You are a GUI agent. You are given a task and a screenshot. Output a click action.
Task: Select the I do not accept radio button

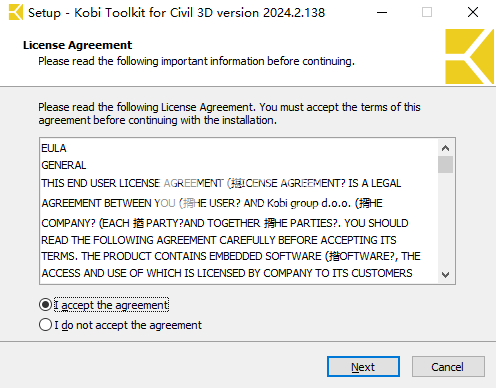[x=45, y=325]
